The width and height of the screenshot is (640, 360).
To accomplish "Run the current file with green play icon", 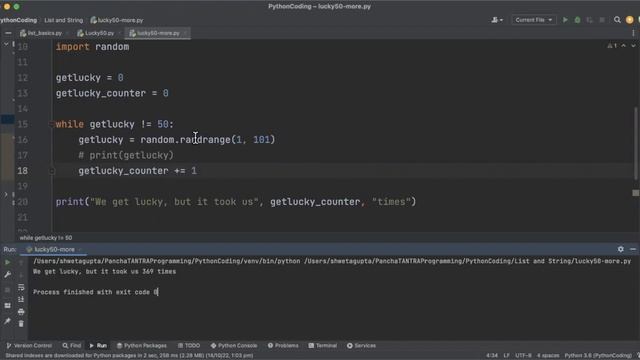I will [x=565, y=20].
